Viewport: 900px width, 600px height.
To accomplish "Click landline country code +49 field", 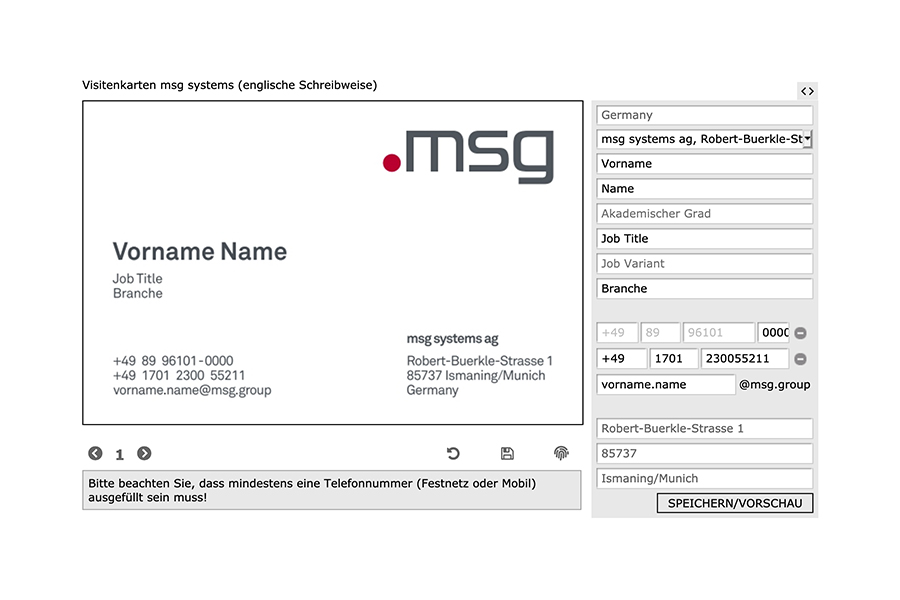I will click(x=617, y=332).
